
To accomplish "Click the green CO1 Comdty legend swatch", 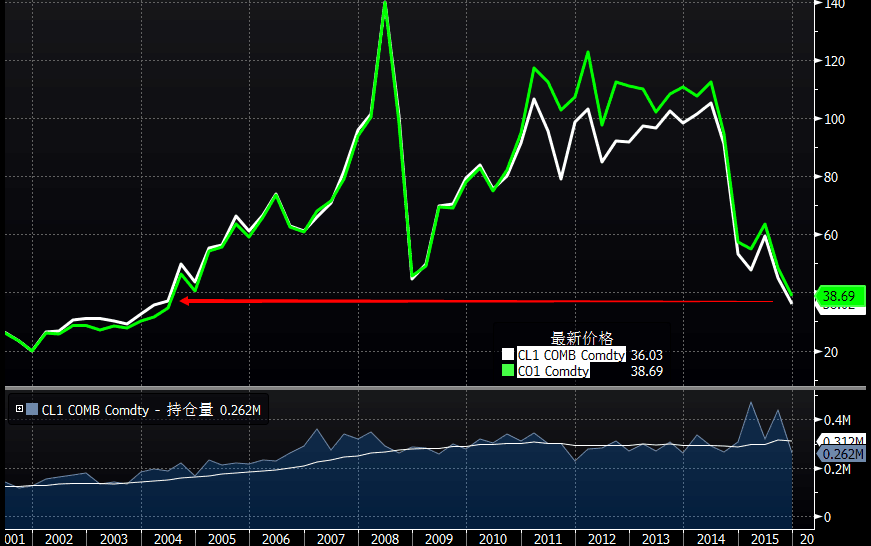I will click(508, 370).
